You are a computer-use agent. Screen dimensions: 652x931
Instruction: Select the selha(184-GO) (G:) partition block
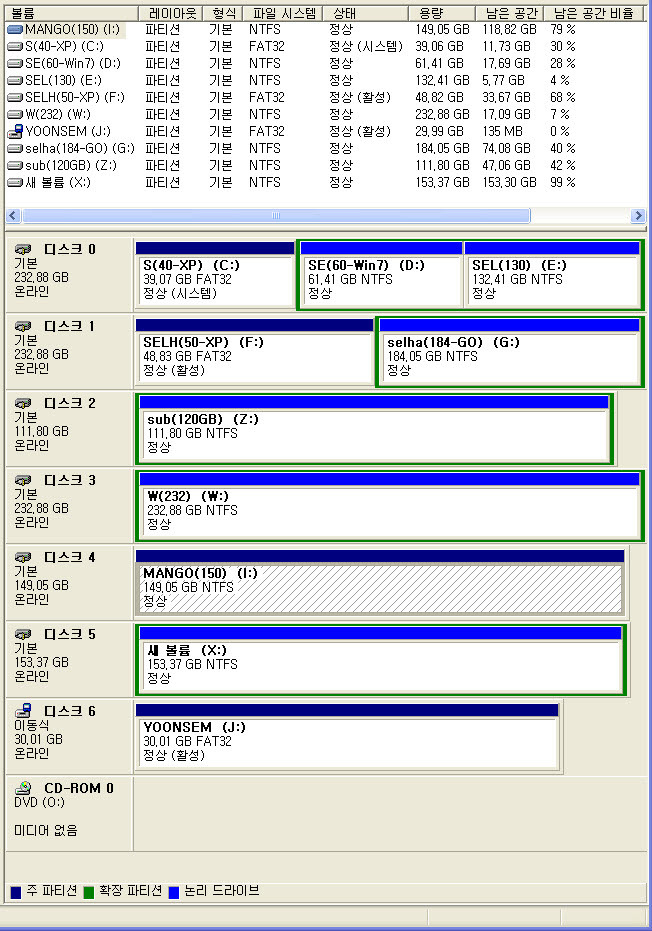[x=509, y=352]
